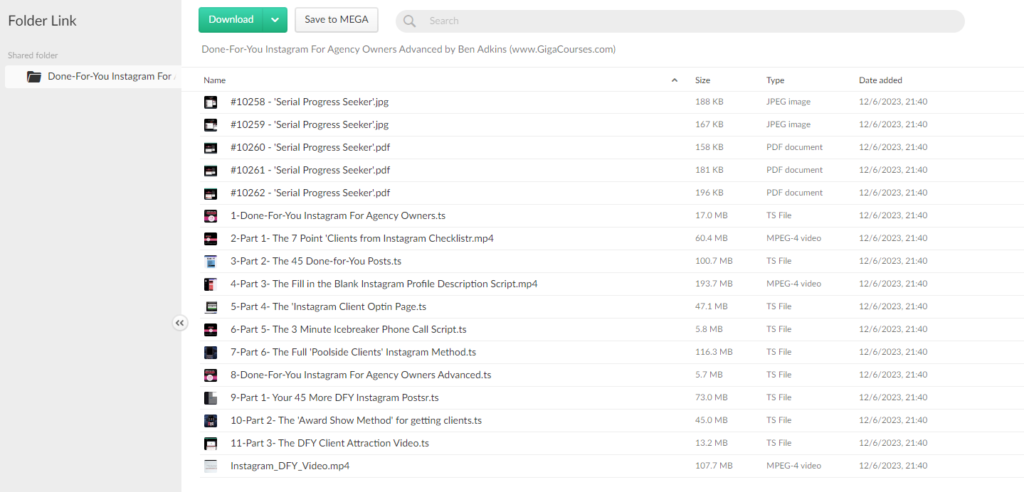The image size is (1024, 492).
Task: Click icon of 7-Part 6 Poolside Clients Method.ts
Action: (x=210, y=352)
